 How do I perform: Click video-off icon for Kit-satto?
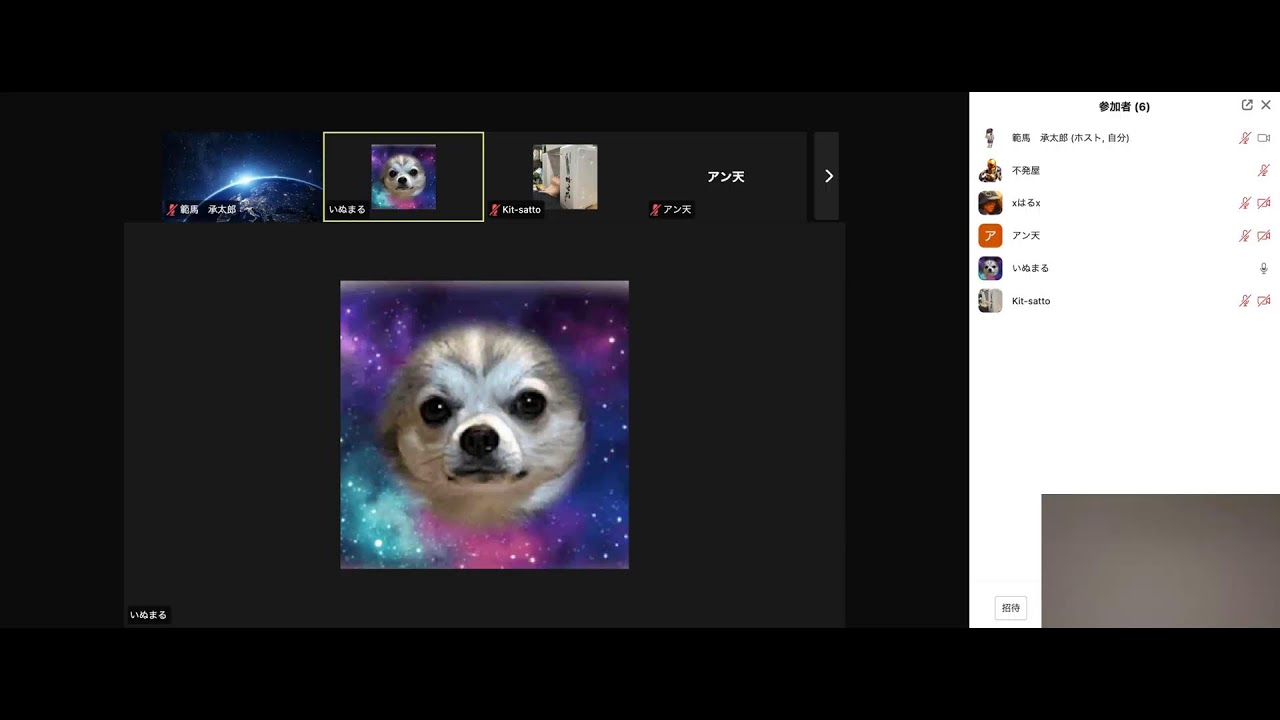point(1264,301)
